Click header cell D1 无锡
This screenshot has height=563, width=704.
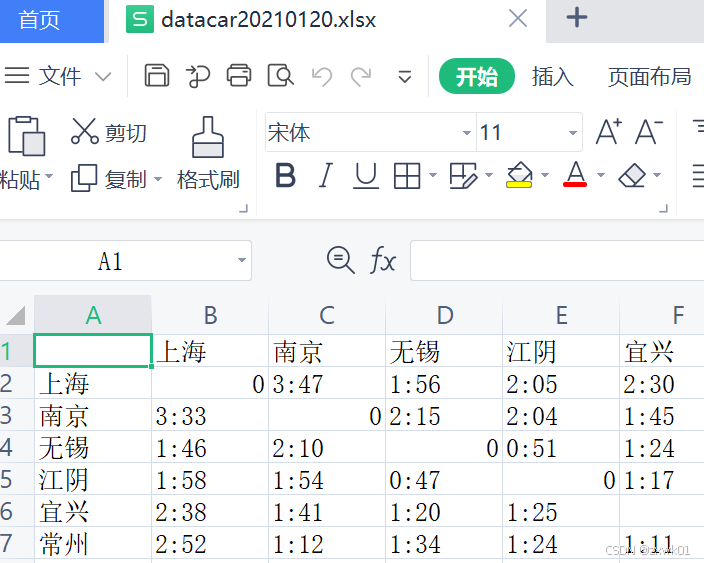coord(444,351)
